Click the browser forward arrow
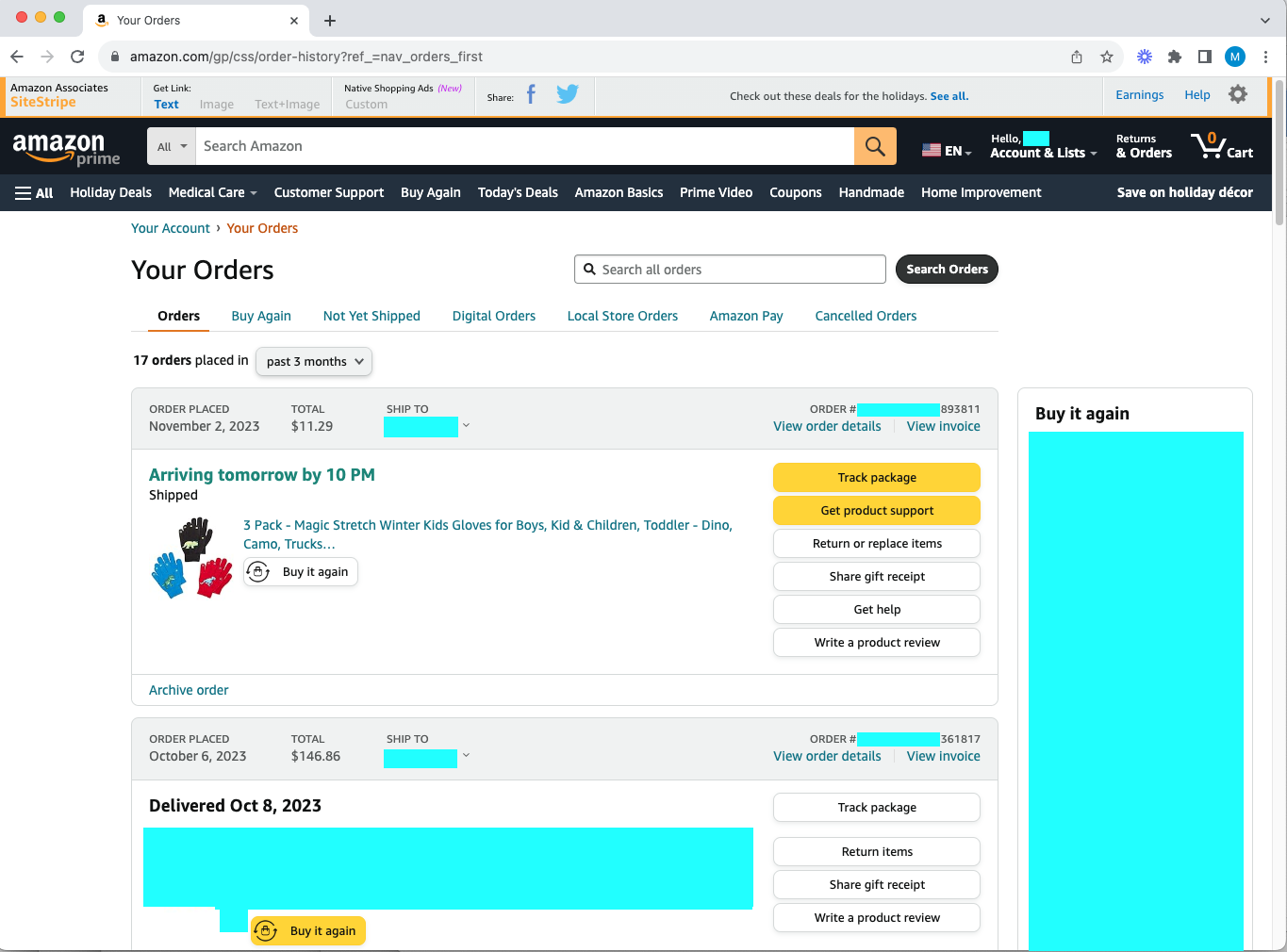 [47, 57]
